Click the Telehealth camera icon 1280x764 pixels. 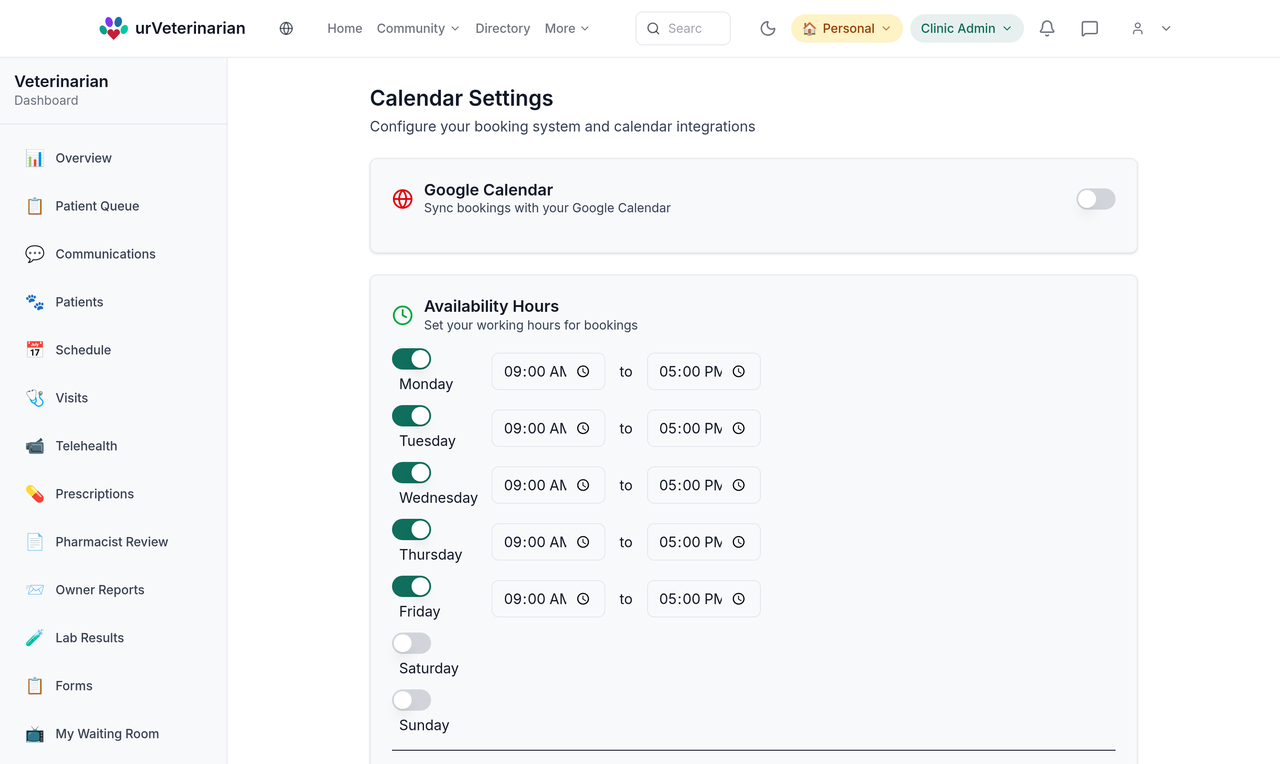tap(35, 446)
